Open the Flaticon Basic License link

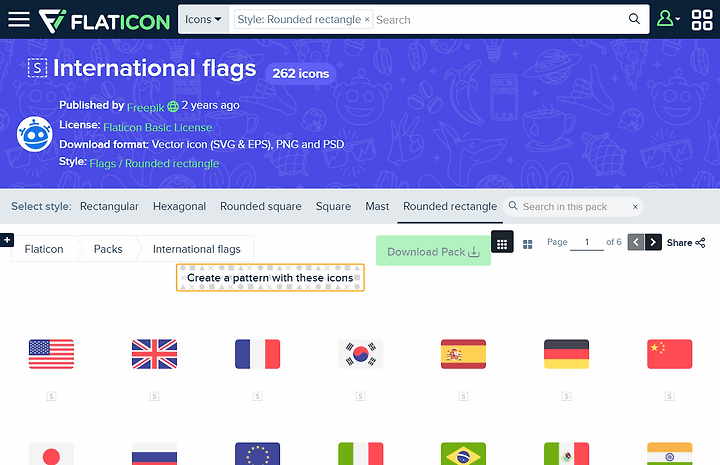click(158, 127)
